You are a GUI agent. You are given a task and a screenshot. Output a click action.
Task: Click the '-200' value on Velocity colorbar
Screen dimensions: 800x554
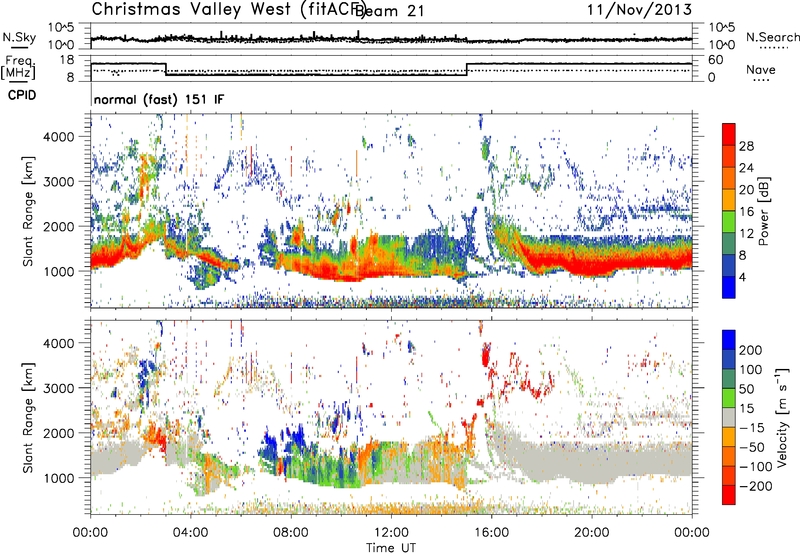[754, 486]
